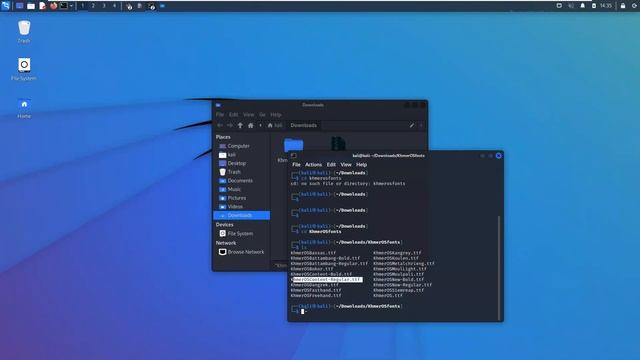Click the terminal window title bar icon
Screen dimensions: 640x360
click(x=293, y=156)
